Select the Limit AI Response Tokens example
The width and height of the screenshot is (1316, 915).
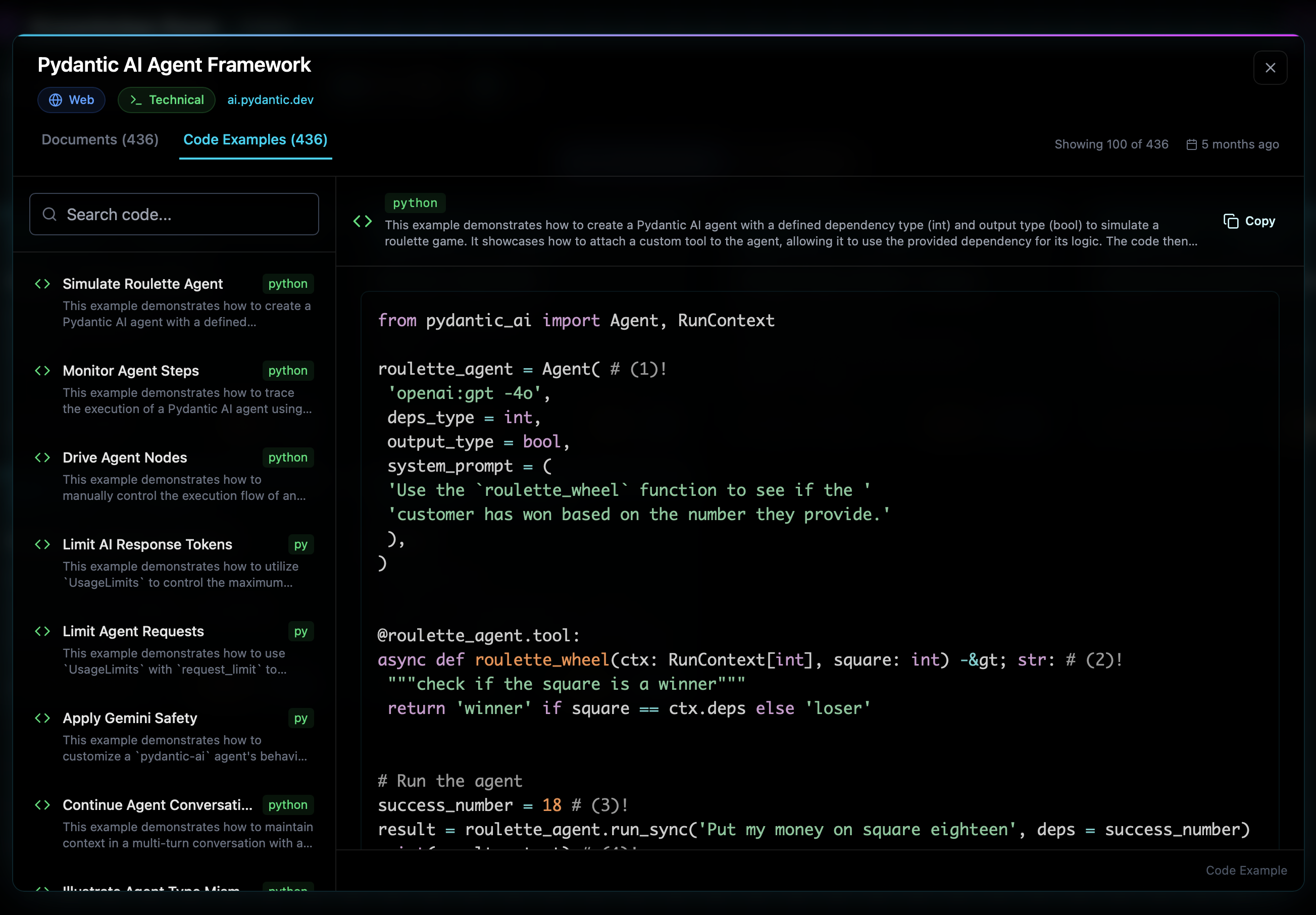[x=147, y=544]
